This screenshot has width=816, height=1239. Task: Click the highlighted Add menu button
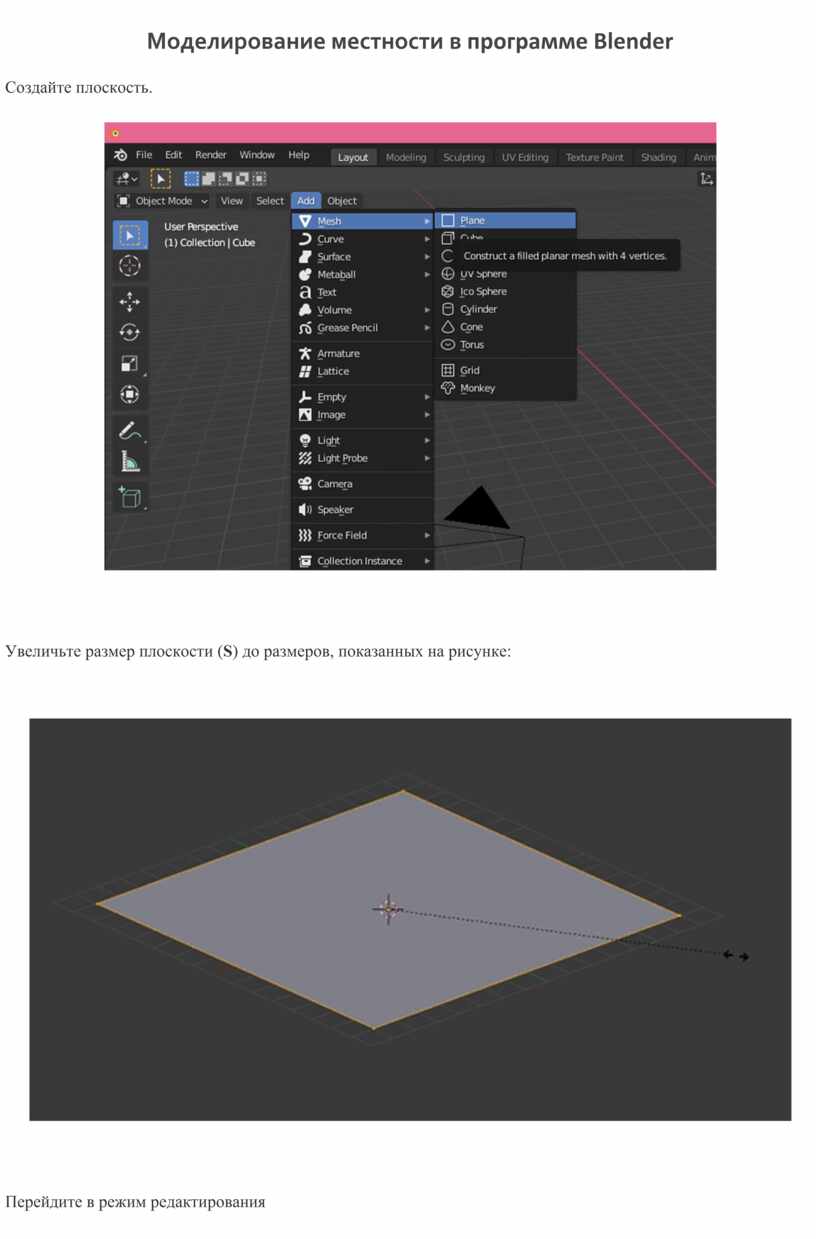(306, 201)
